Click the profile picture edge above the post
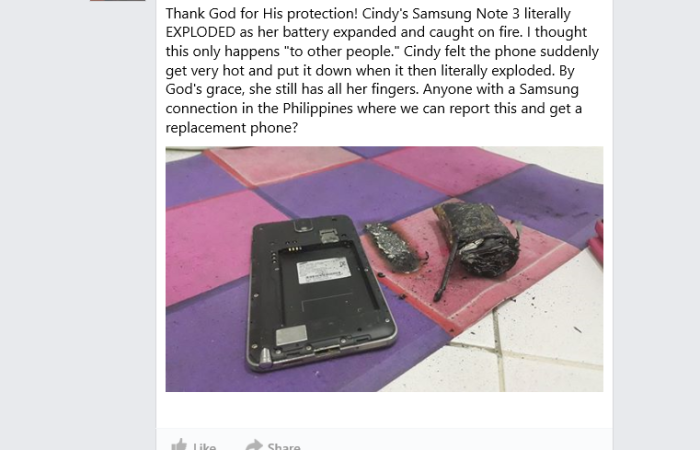 click(x=117, y=0)
